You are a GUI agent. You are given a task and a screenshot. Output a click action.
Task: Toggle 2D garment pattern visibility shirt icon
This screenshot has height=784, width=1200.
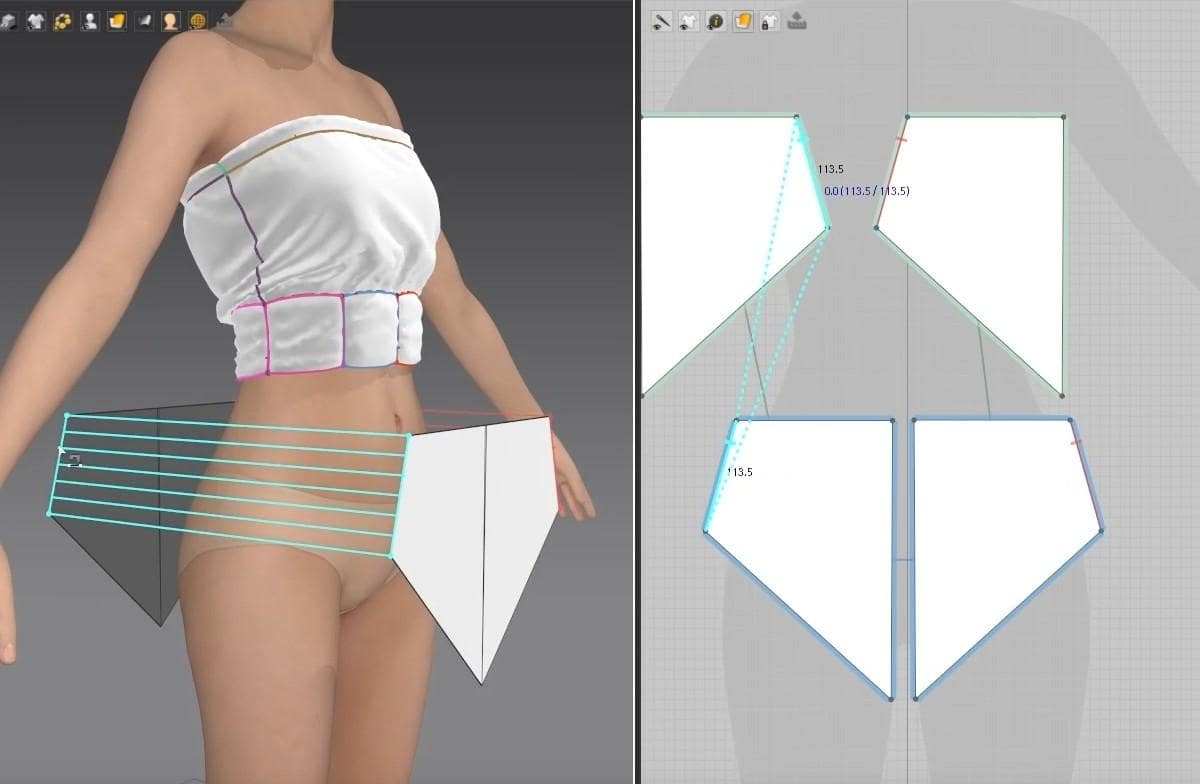(x=689, y=20)
